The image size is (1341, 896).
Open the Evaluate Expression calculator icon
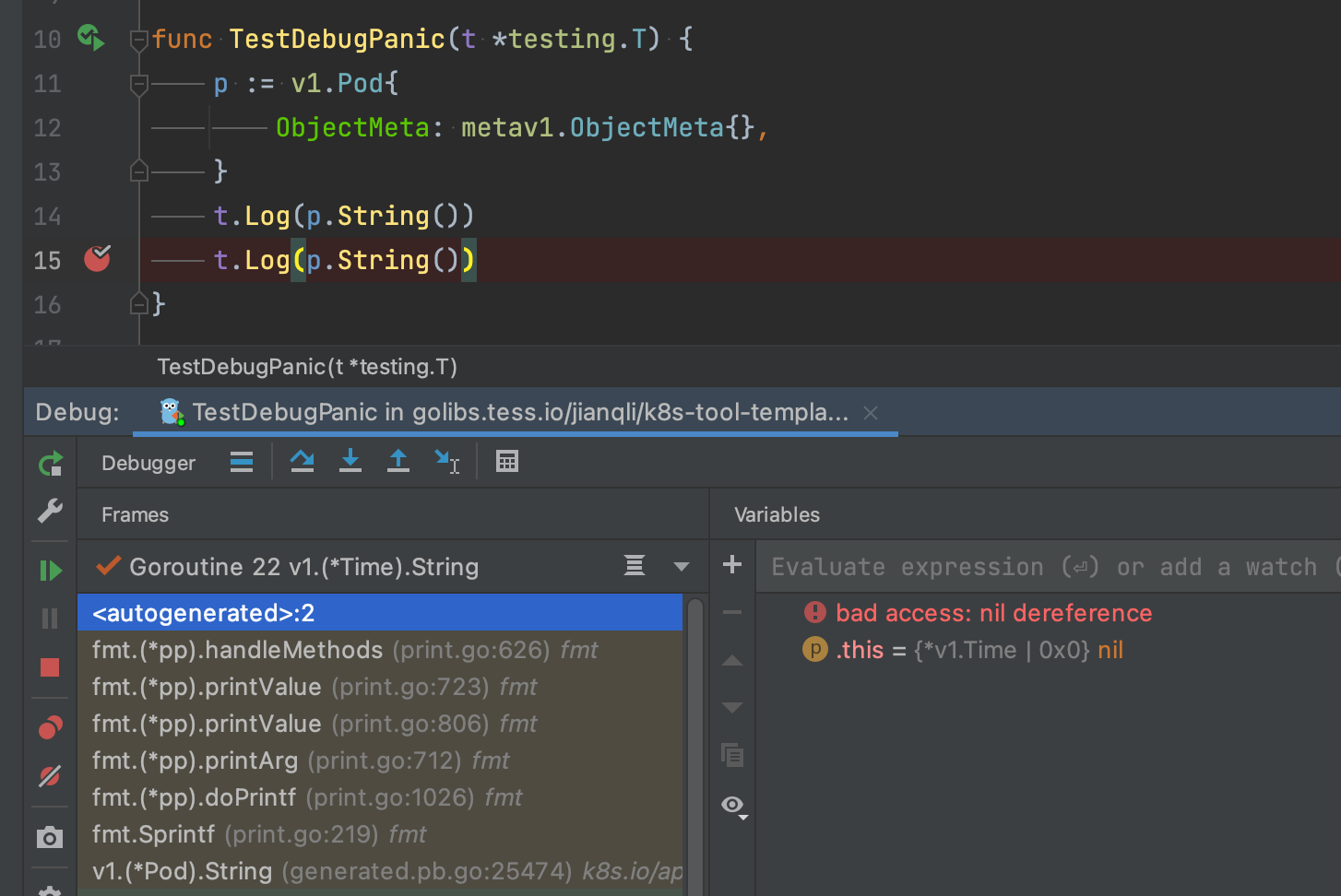click(507, 462)
